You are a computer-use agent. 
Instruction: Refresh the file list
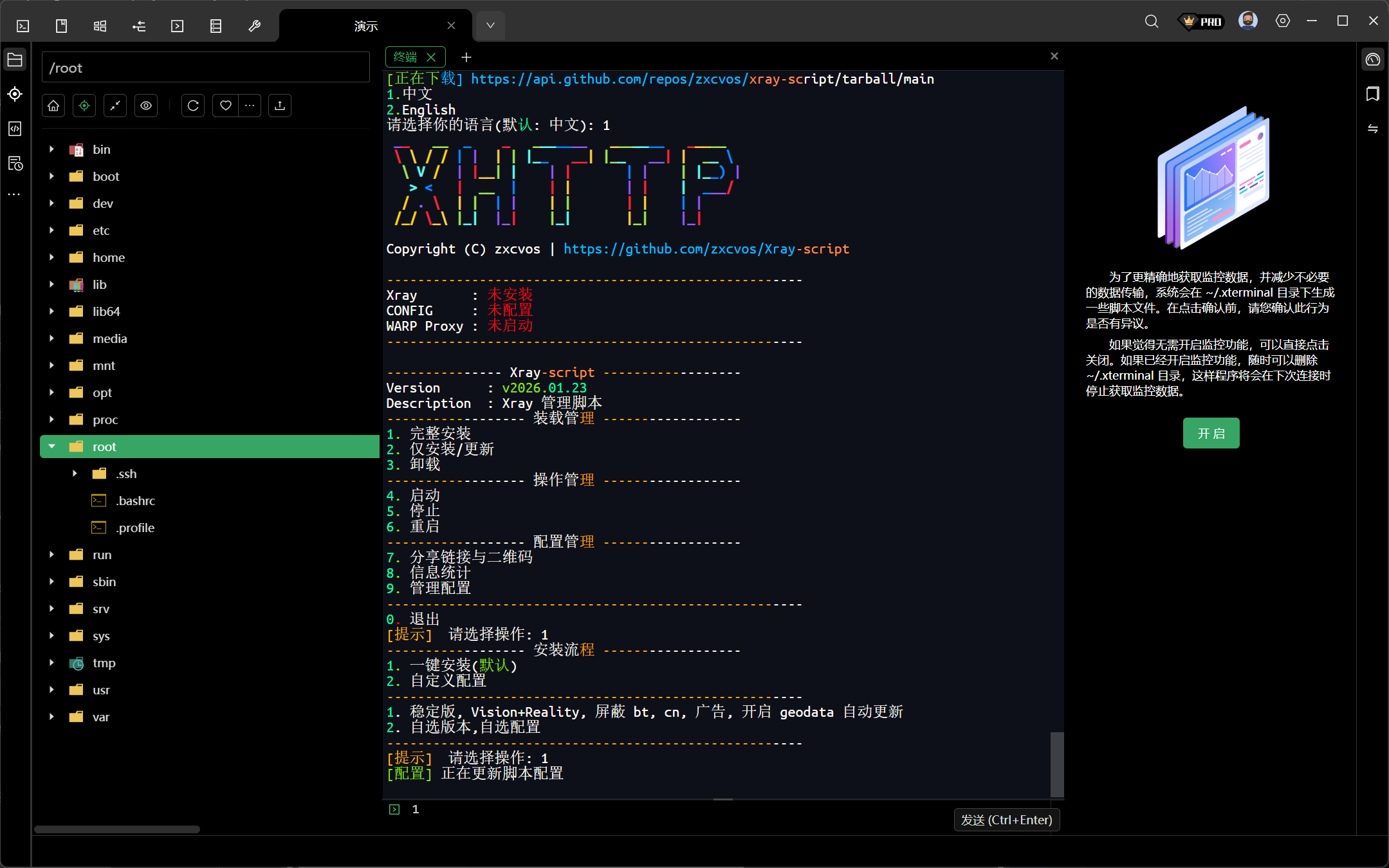[193, 106]
